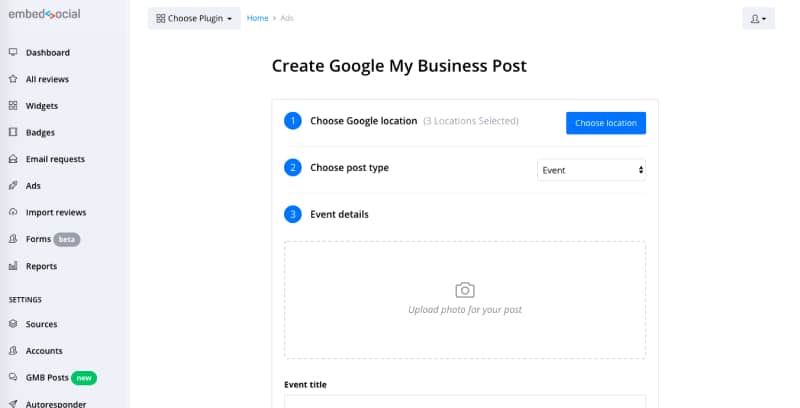The image size is (800, 408).
Task: Click the 'Choose post type' label
Action: coord(349,168)
